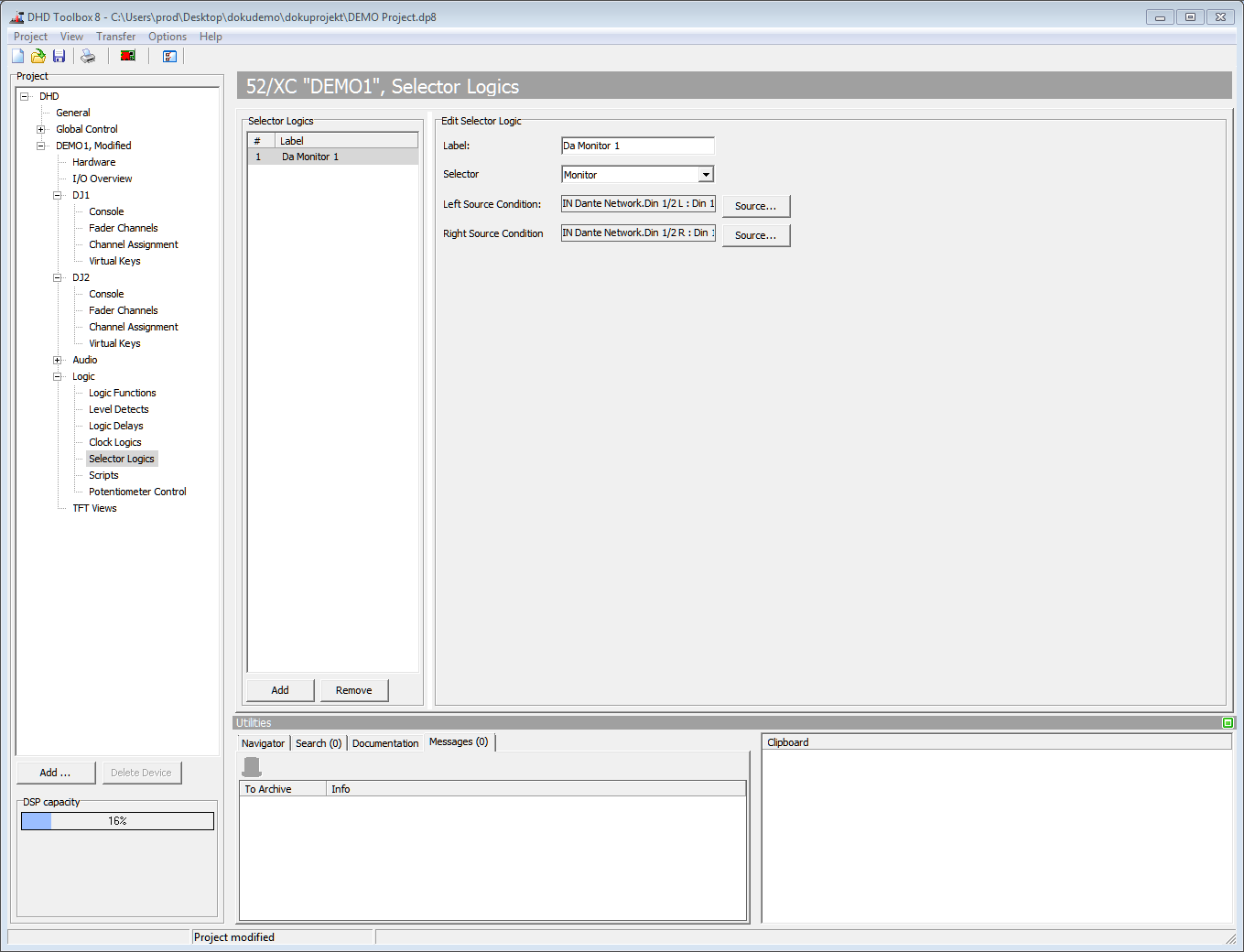The width and height of the screenshot is (1244, 952).
Task: Click the DSP capacity progress bar
Action: pos(116,821)
